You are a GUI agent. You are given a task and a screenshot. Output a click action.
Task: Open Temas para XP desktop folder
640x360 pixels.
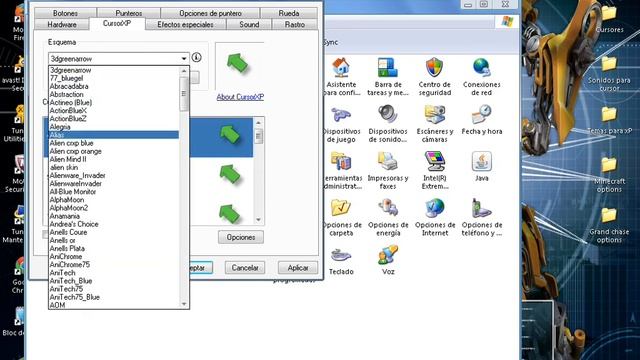click(609, 115)
